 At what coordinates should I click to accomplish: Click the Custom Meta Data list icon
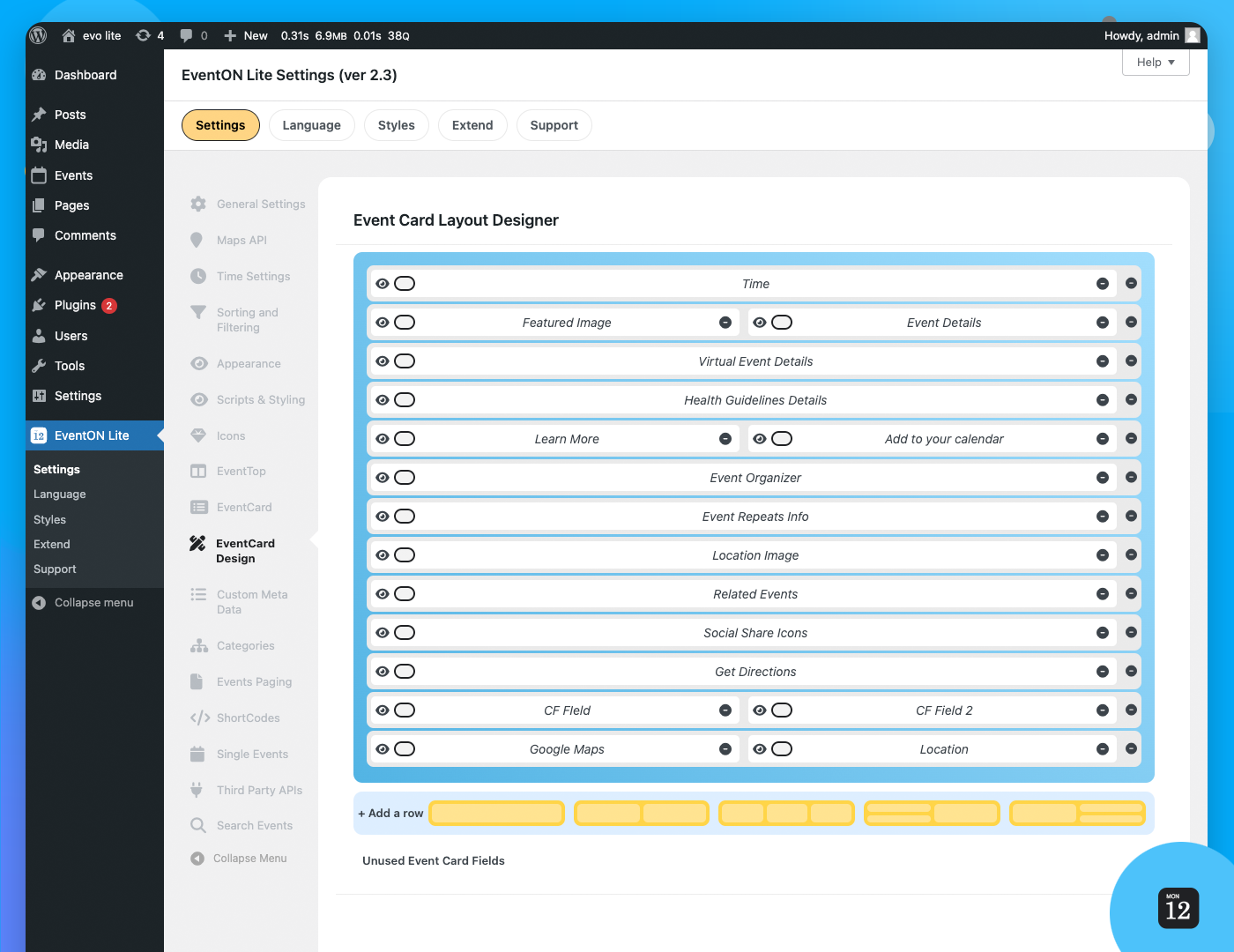click(198, 594)
